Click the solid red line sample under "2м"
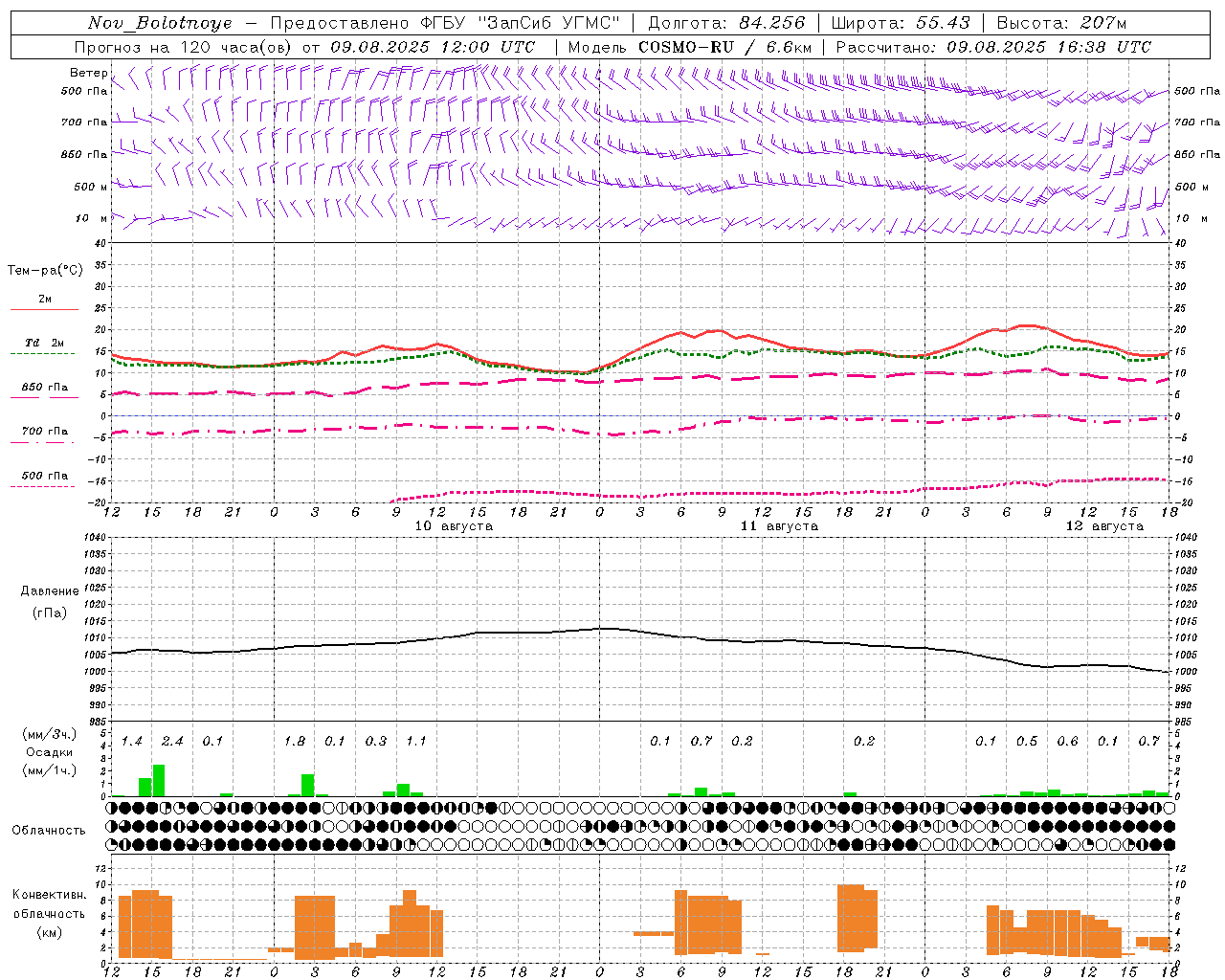The image size is (1225, 980). [x=45, y=310]
